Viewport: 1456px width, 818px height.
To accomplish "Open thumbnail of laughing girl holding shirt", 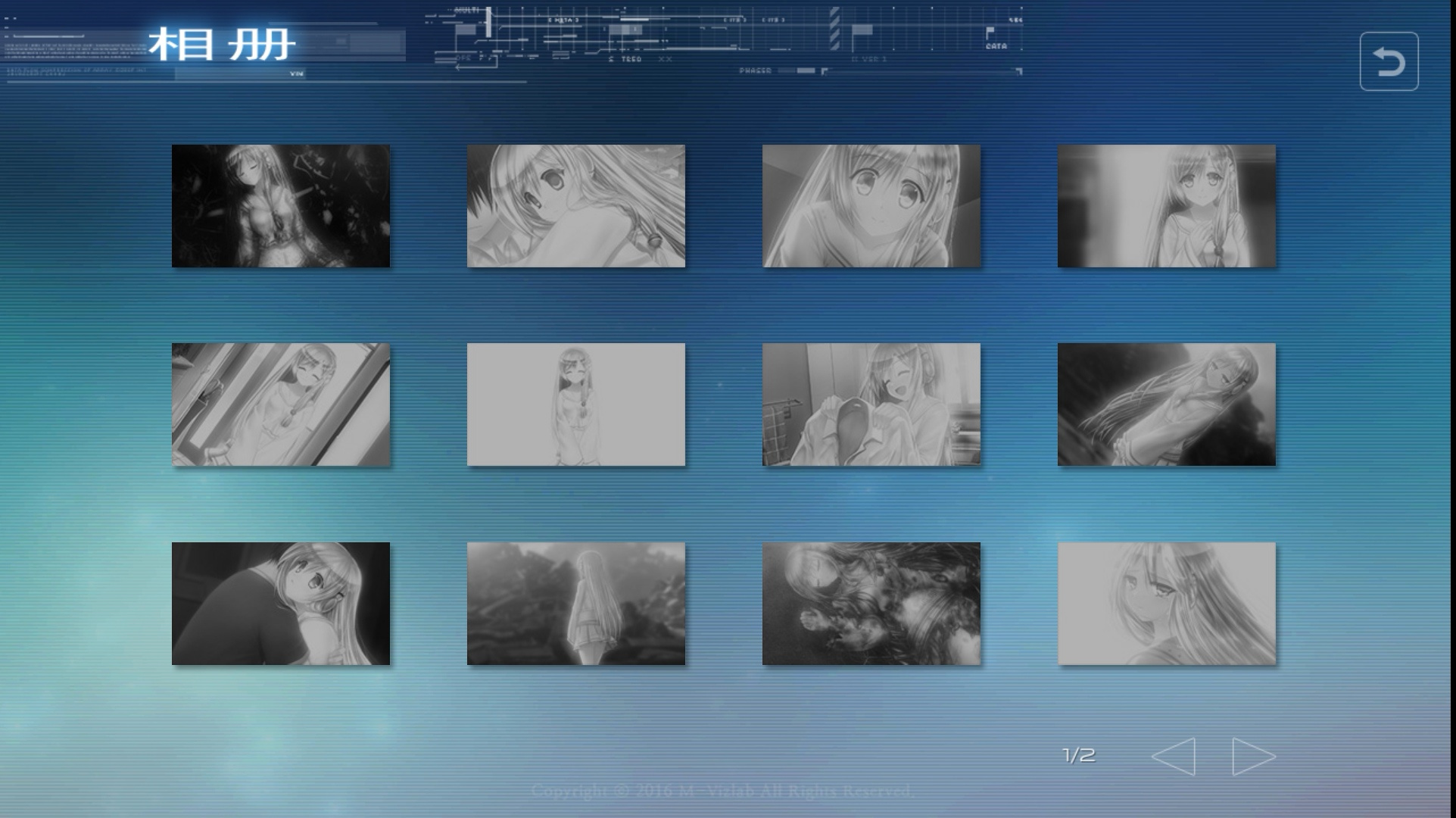I will click(x=871, y=404).
